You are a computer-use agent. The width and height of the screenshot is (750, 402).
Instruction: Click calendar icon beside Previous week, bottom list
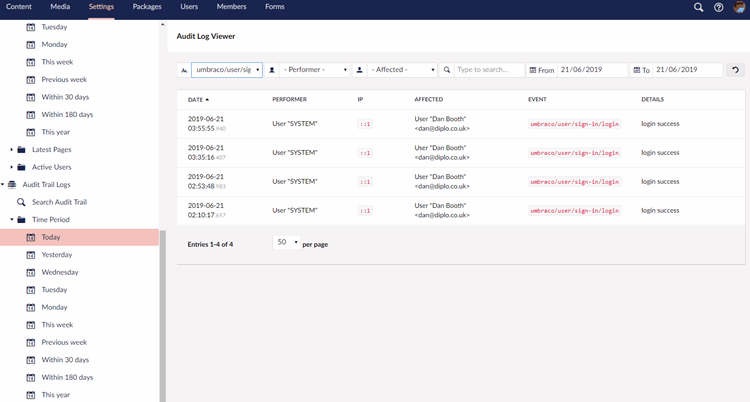(31, 343)
